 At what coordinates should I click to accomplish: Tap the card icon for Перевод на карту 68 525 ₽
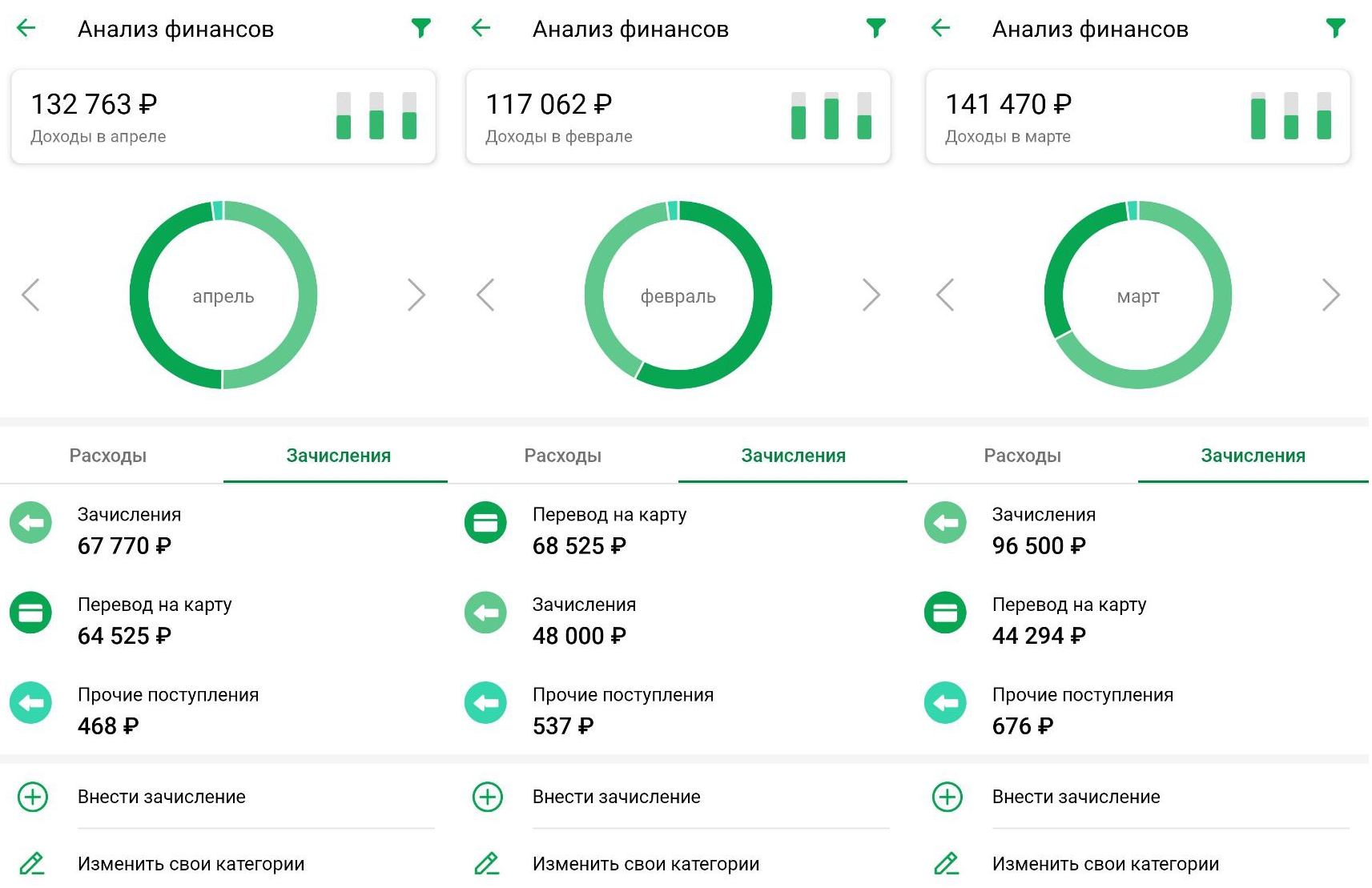[485, 523]
